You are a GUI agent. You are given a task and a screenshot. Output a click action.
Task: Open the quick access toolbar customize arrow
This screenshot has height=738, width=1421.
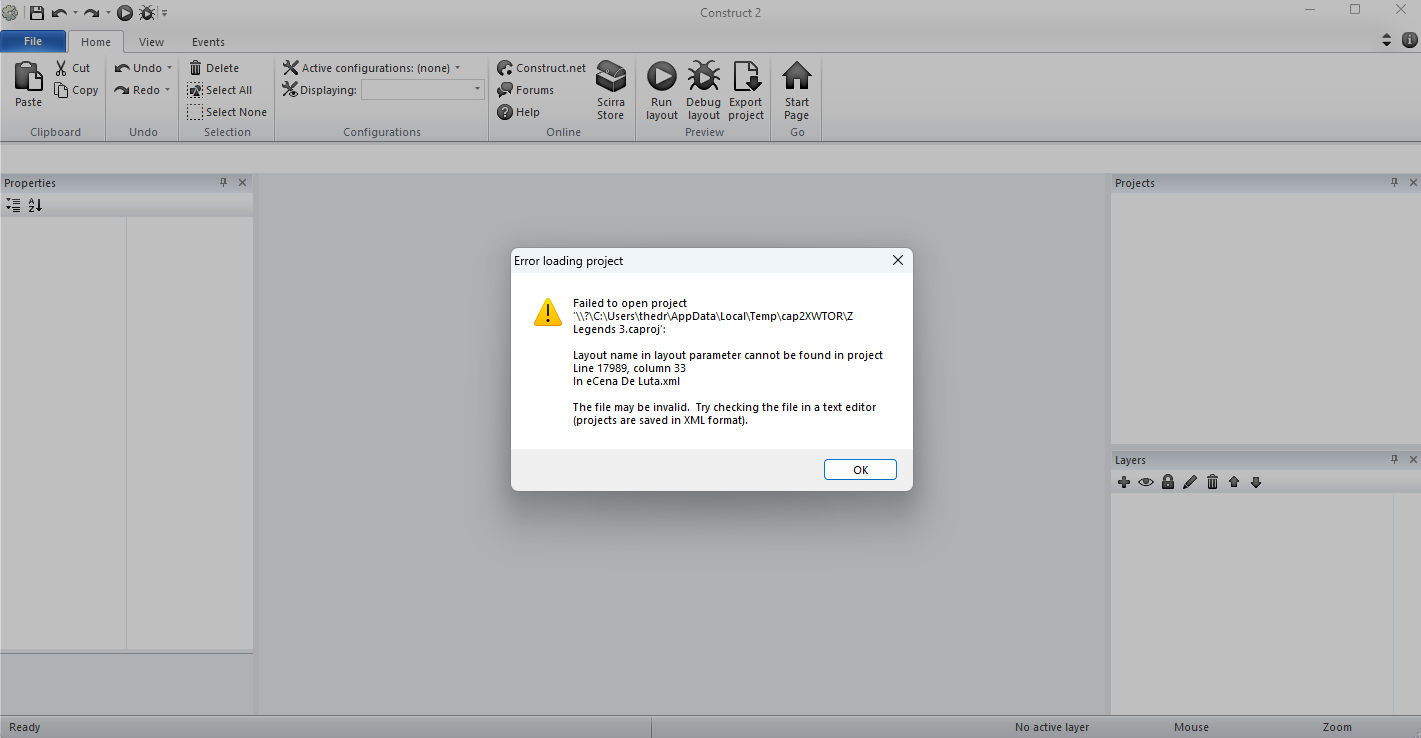click(x=165, y=13)
